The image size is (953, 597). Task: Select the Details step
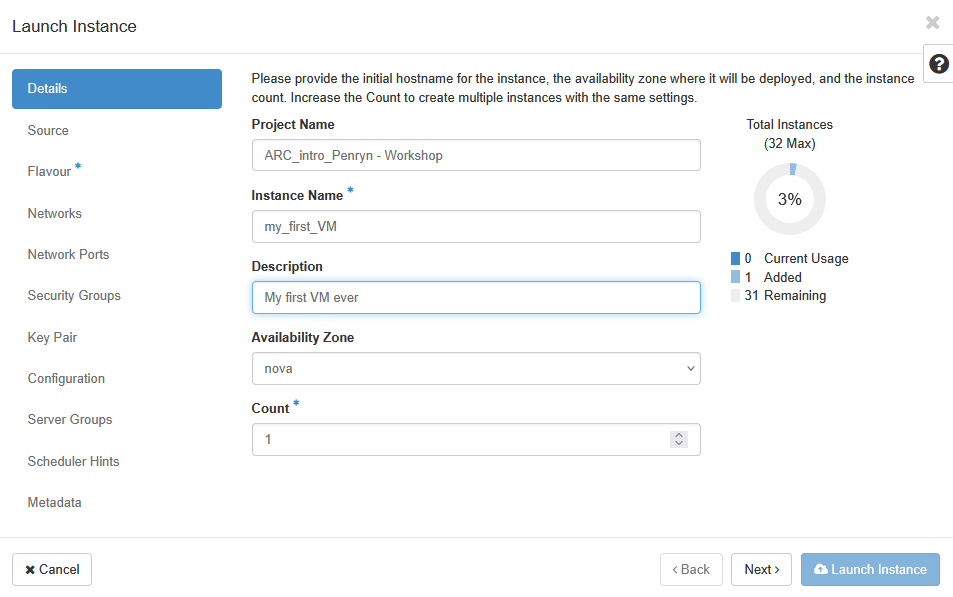click(117, 89)
